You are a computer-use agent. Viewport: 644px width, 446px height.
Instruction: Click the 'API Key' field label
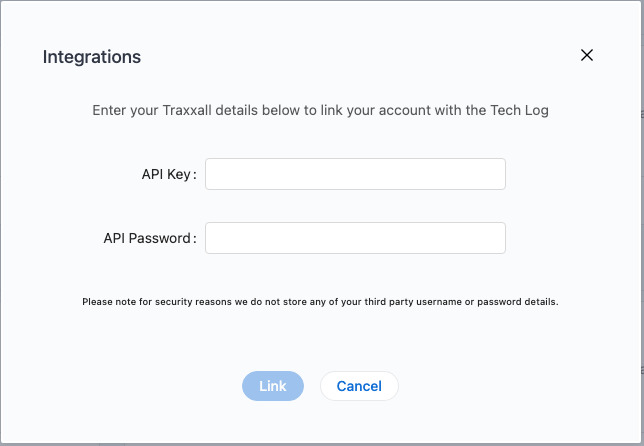165,174
